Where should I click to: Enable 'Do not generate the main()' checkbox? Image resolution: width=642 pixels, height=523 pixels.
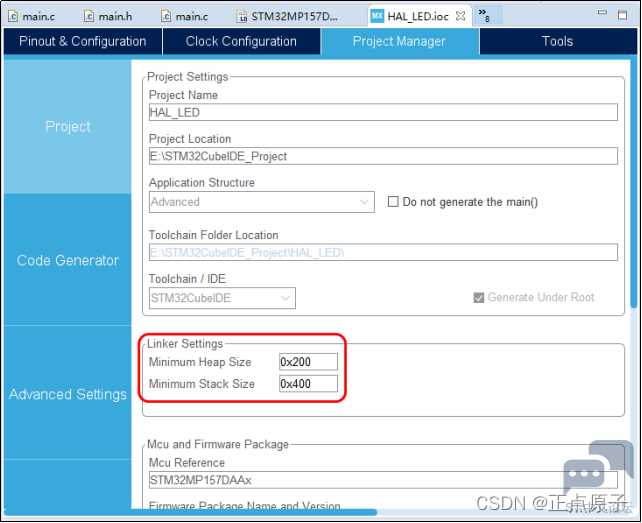coord(394,202)
